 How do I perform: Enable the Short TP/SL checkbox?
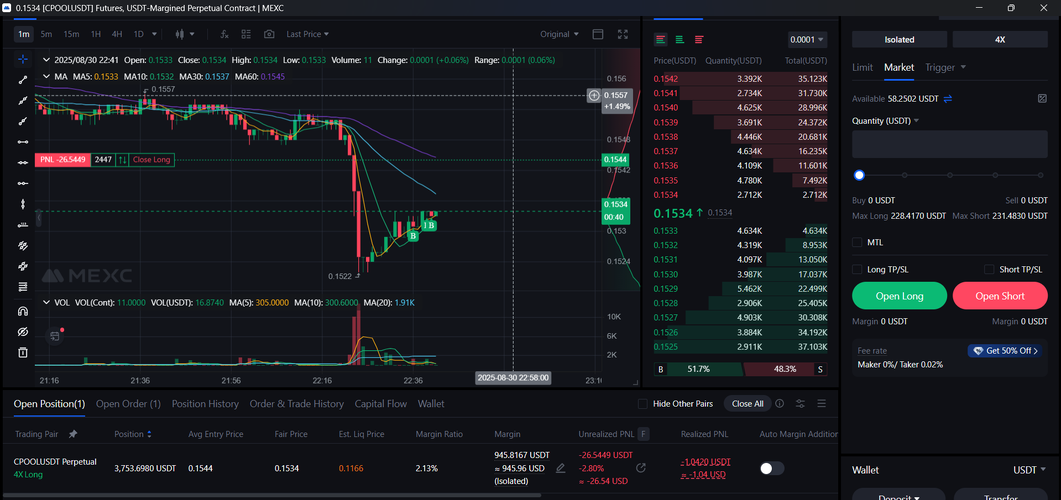point(989,269)
